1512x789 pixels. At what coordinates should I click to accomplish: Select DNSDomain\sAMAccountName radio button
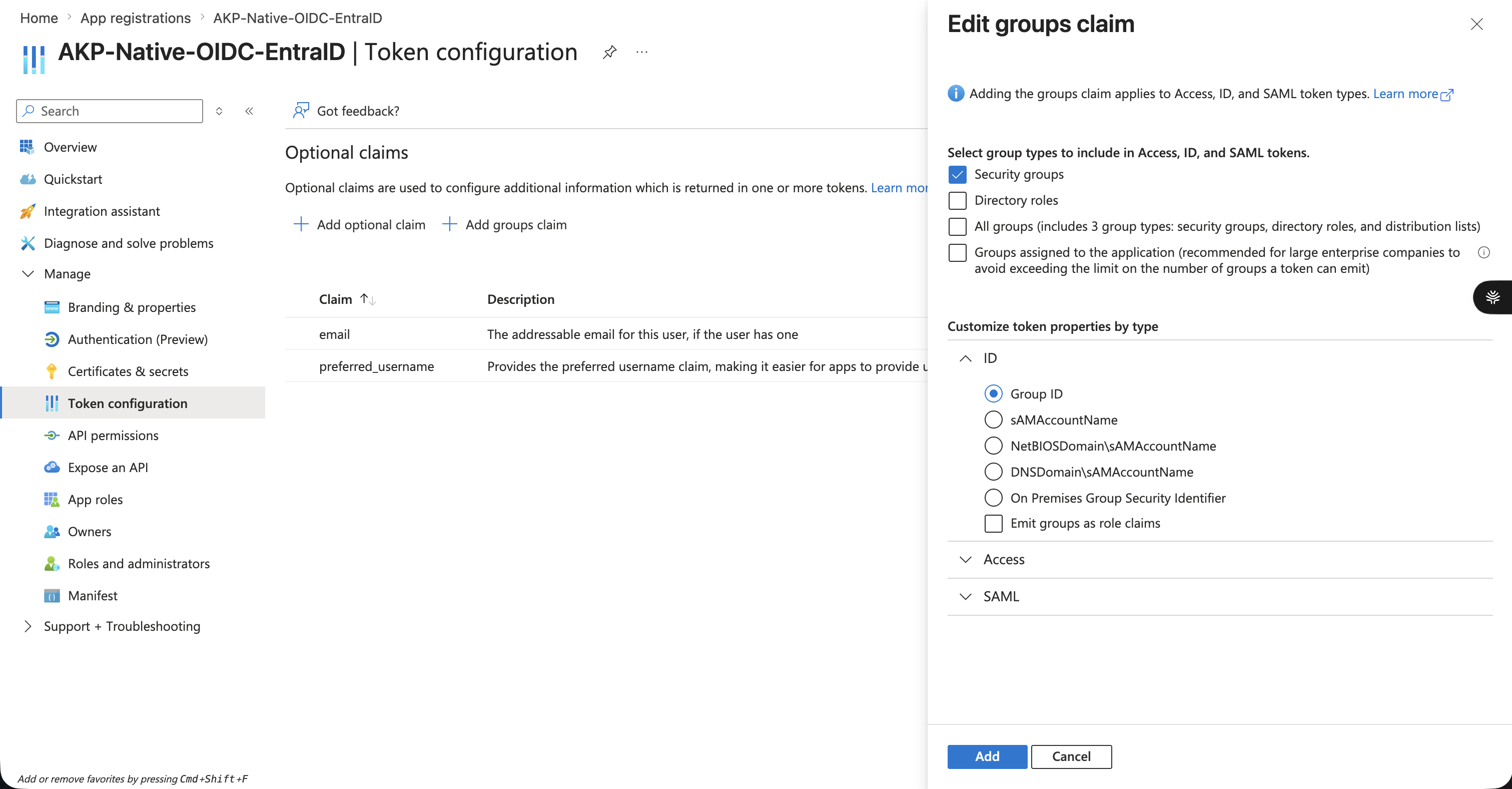point(993,472)
